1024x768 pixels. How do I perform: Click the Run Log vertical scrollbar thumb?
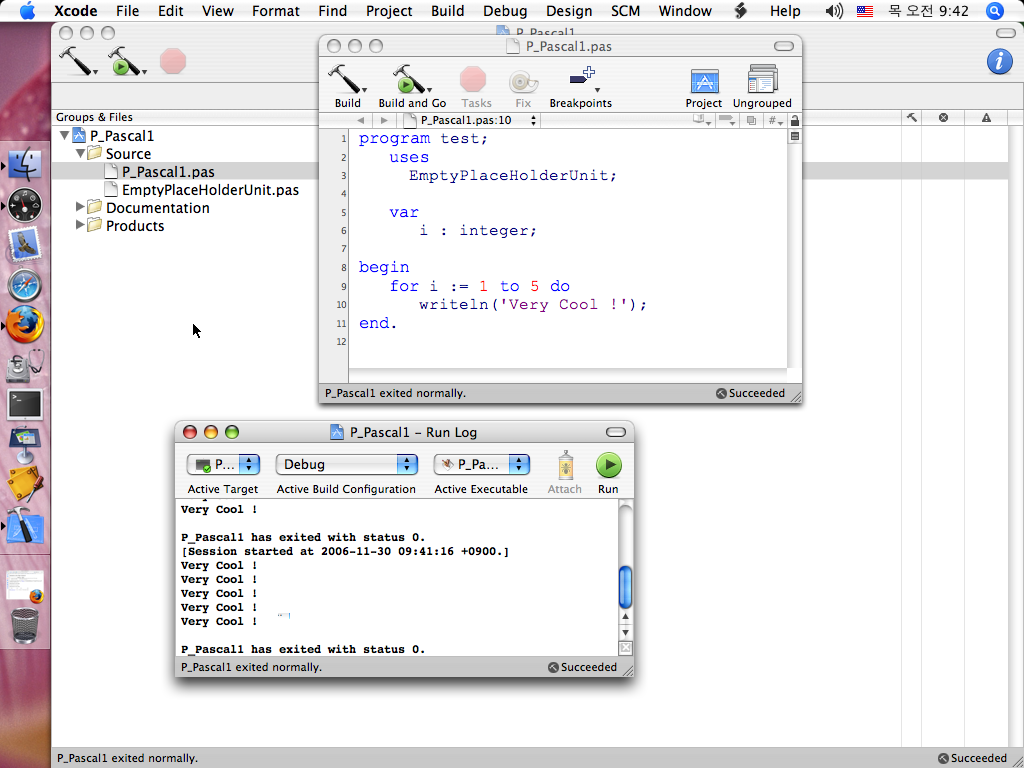[626, 586]
